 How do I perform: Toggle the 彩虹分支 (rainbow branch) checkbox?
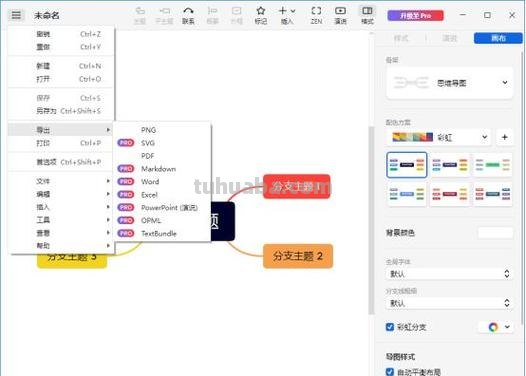(390, 327)
